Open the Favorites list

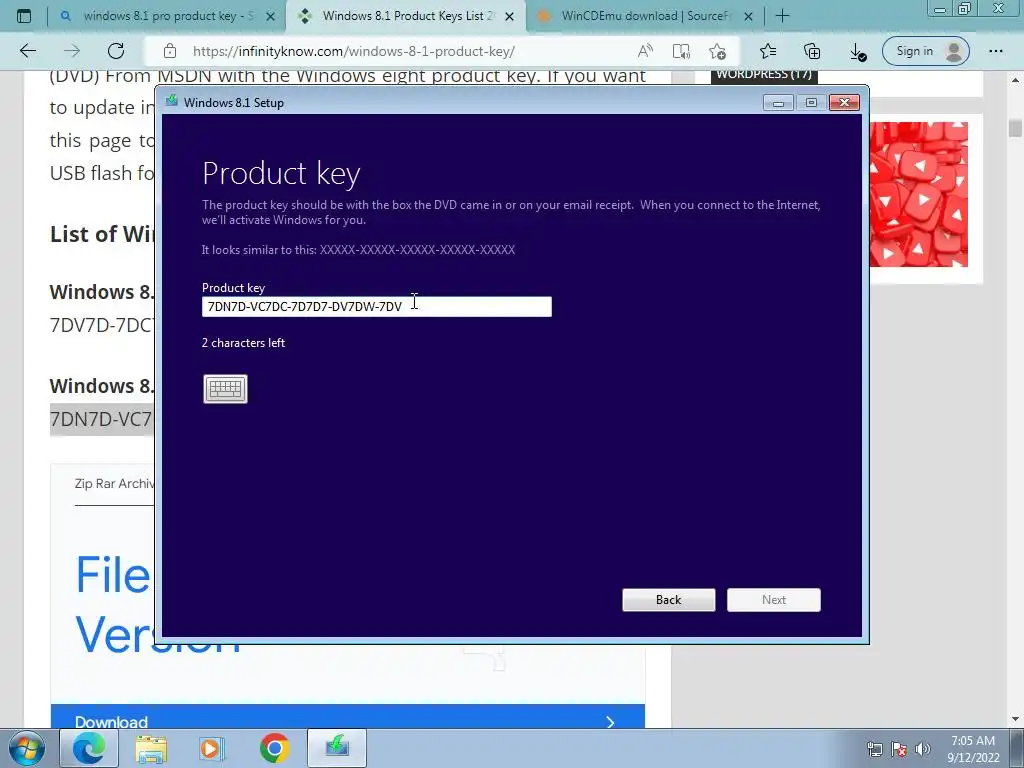pyautogui.click(x=768, y=51)
